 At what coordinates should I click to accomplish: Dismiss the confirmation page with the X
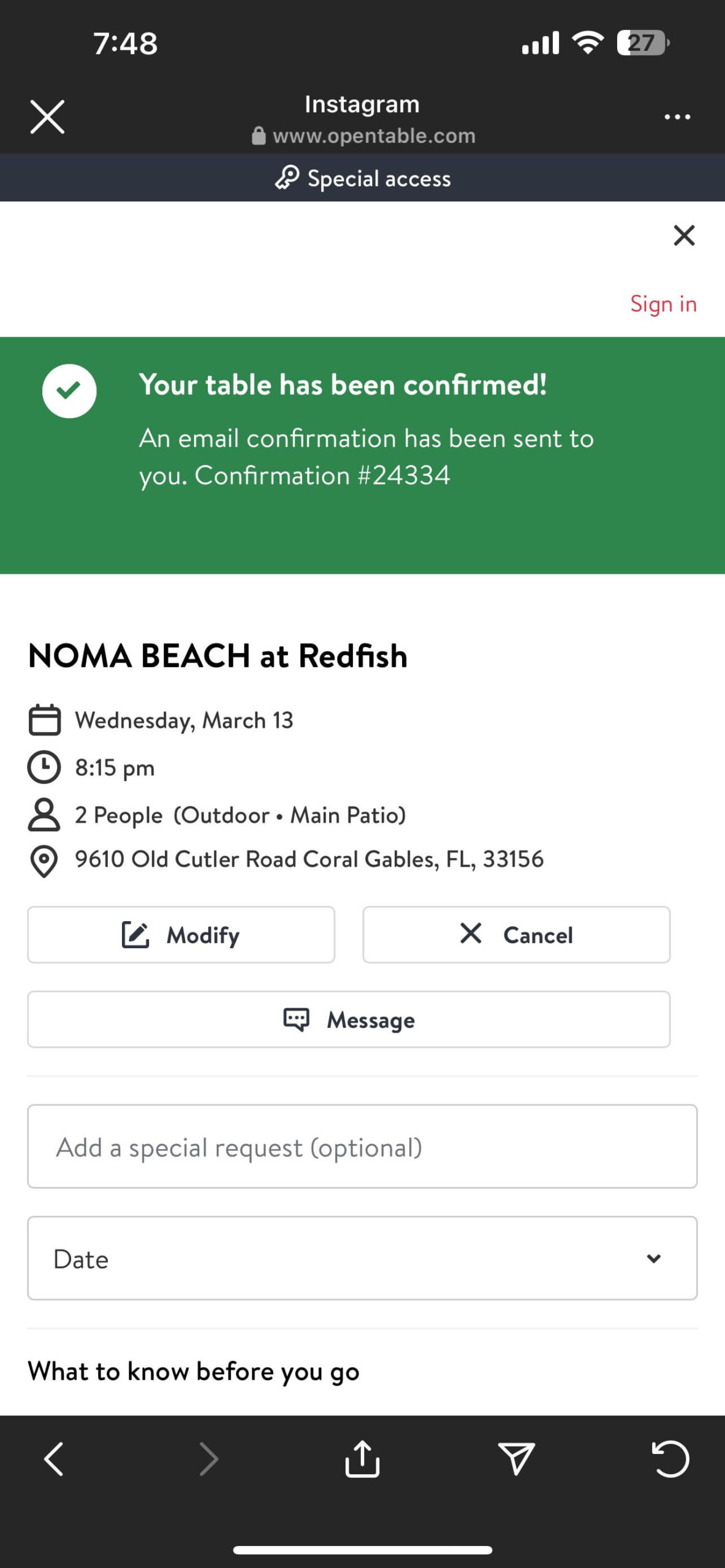[x=684, y=235]
